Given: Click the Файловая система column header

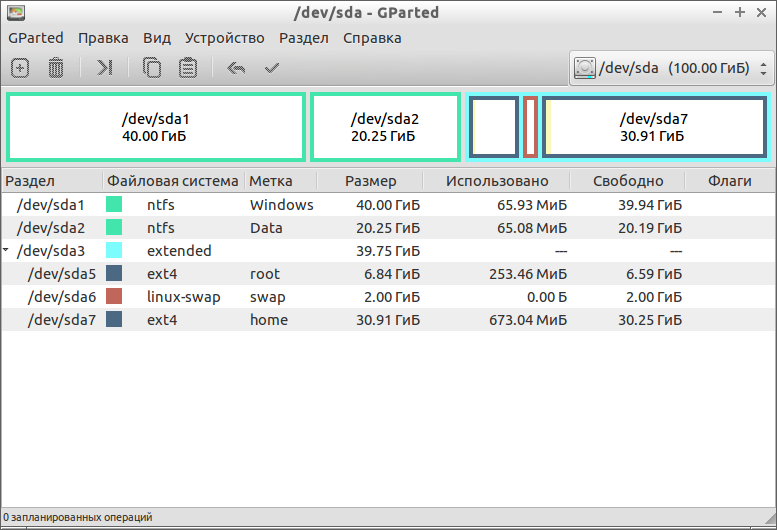Looking at the screenshot, I should point(173,181).
